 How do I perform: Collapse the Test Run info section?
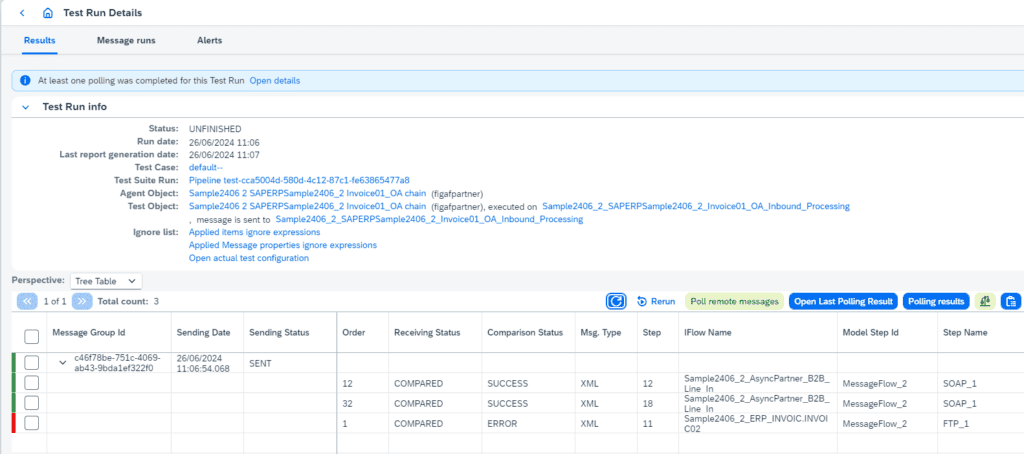(25, 107)
